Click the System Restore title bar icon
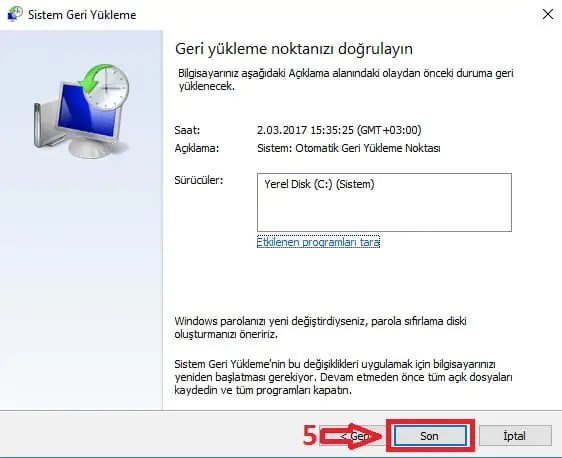Image resolution: width=562 pixels, height=458 pixels. pos(15,14)
